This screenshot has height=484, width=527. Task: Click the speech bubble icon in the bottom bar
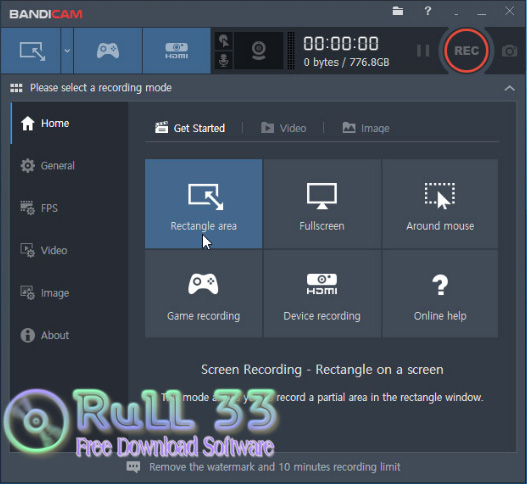click(x=133, y=467)
